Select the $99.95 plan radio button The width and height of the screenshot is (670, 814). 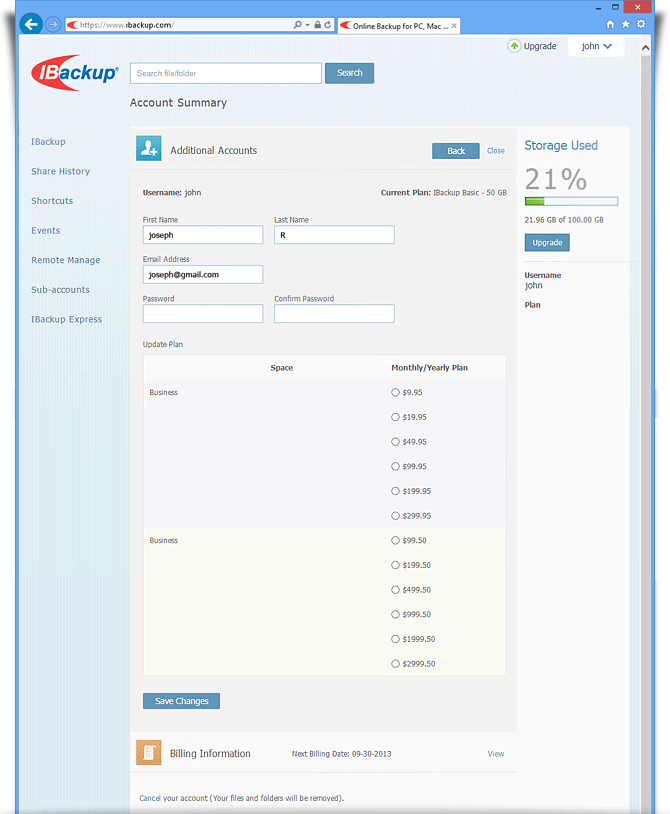point(395,466)
